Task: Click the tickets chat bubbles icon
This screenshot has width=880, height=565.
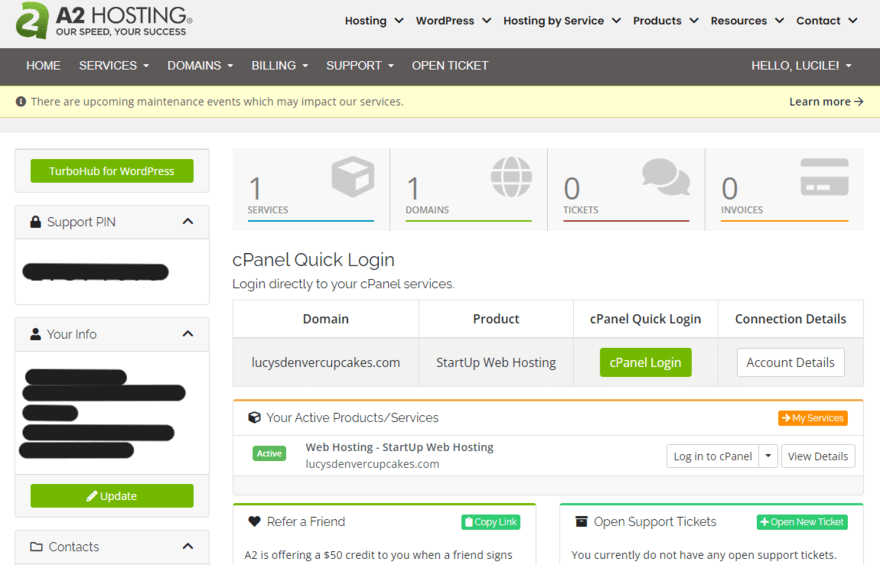Action: click(x=666, y=177)
